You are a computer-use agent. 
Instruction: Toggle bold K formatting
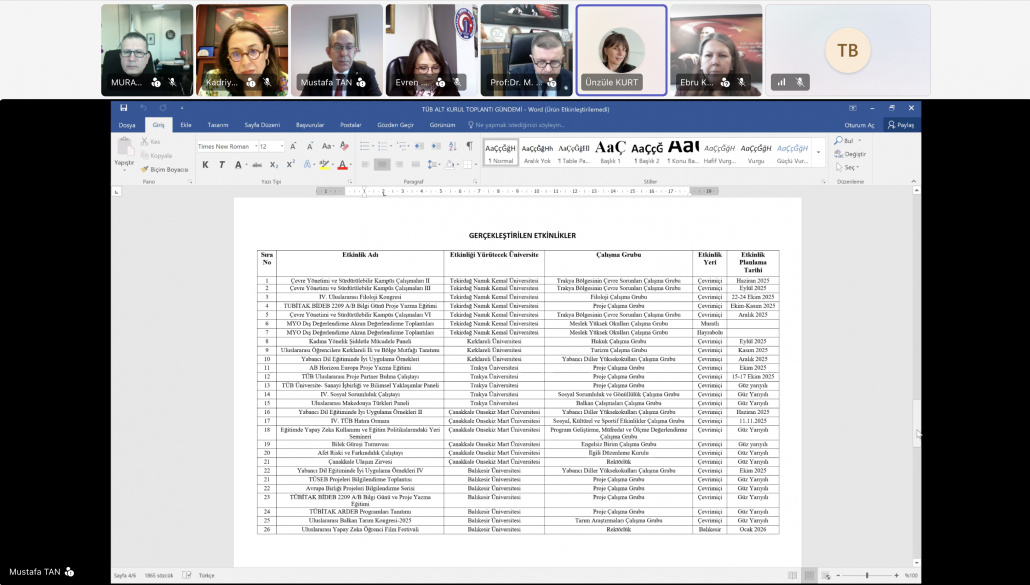click(206, 165)
